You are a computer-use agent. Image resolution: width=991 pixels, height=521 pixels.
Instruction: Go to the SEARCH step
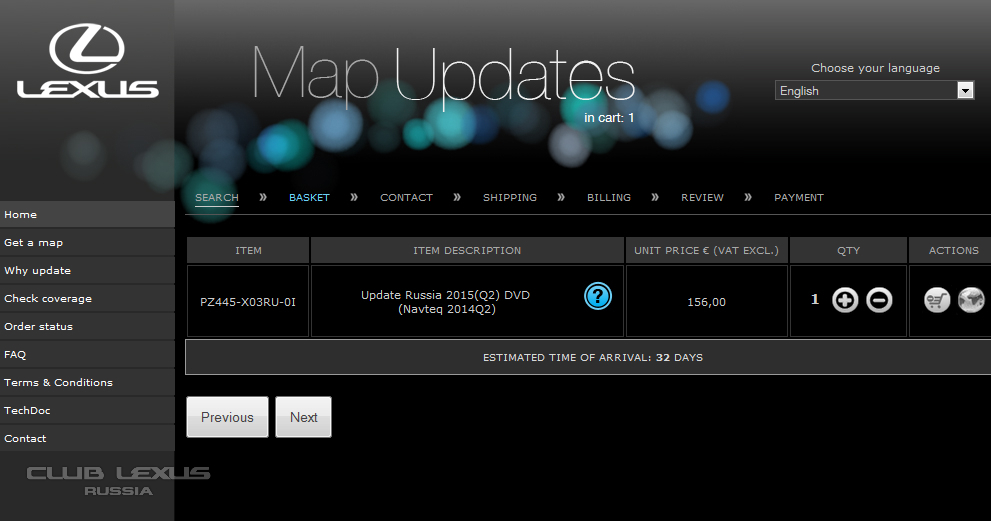(x=217, y=197)
